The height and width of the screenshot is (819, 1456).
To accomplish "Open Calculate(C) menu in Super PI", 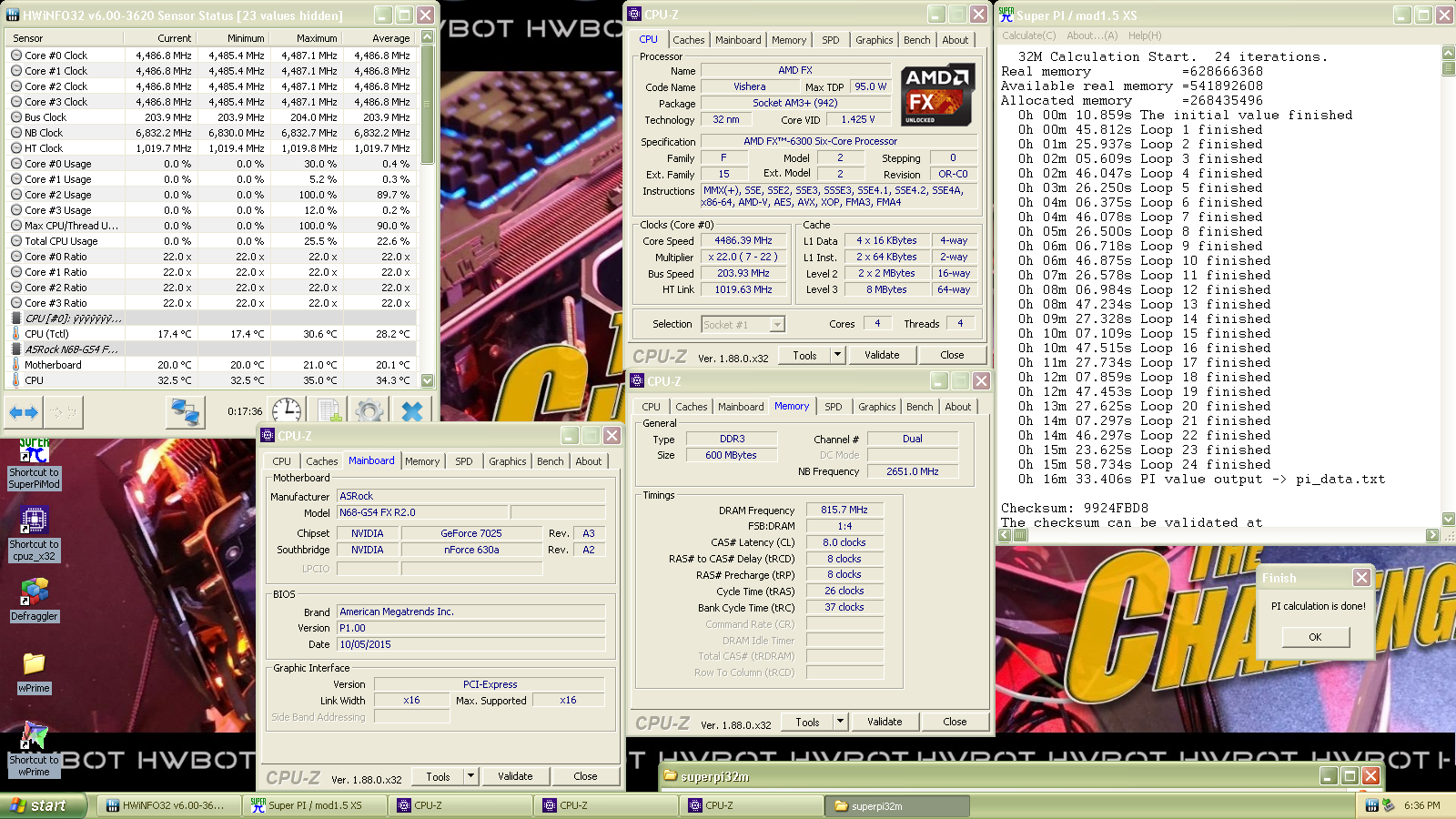I will tap(1028, 35).
